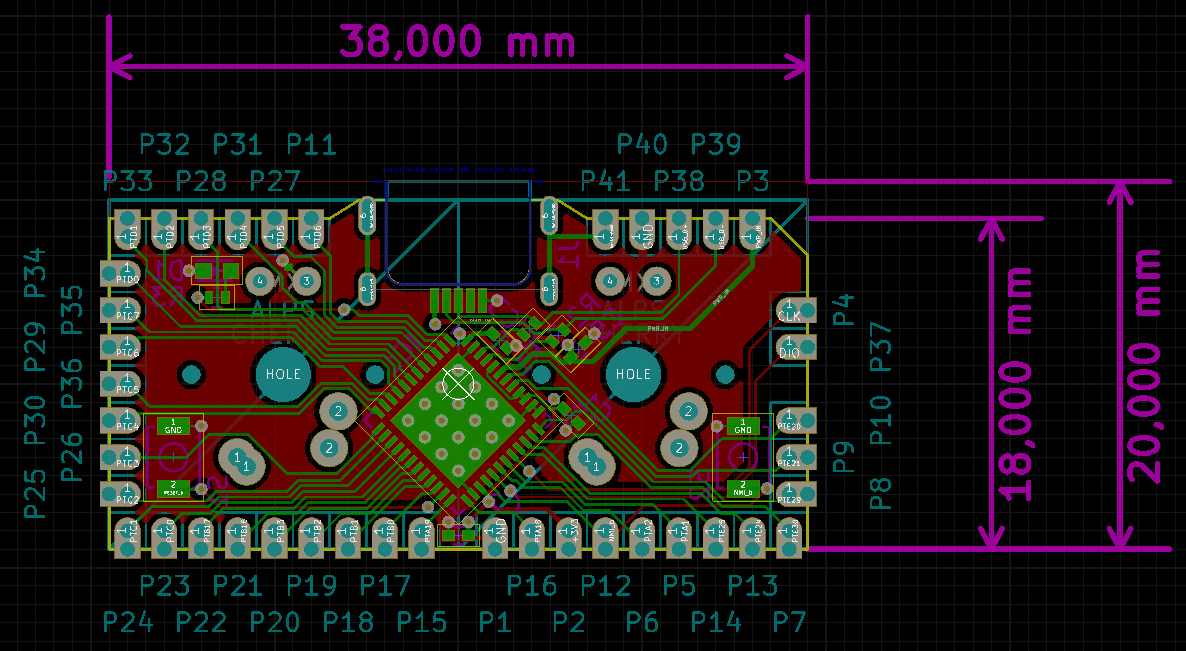The height and width of the screenshot is (651, 1186).
Task: Click the right HOLE mounting pad
Action: tap(633, 375)
